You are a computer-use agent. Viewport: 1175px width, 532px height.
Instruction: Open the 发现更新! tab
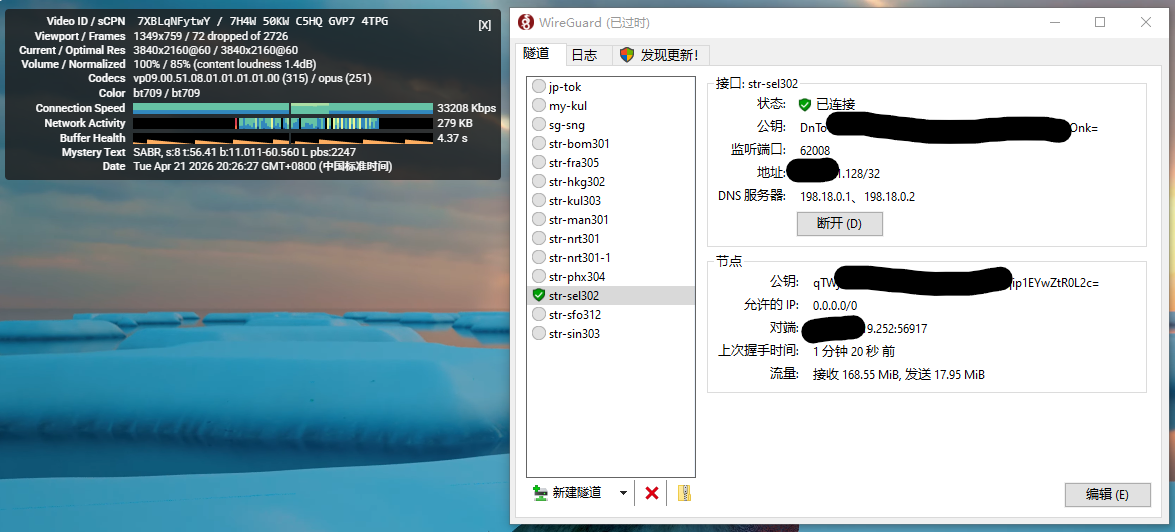pos(660,55)
